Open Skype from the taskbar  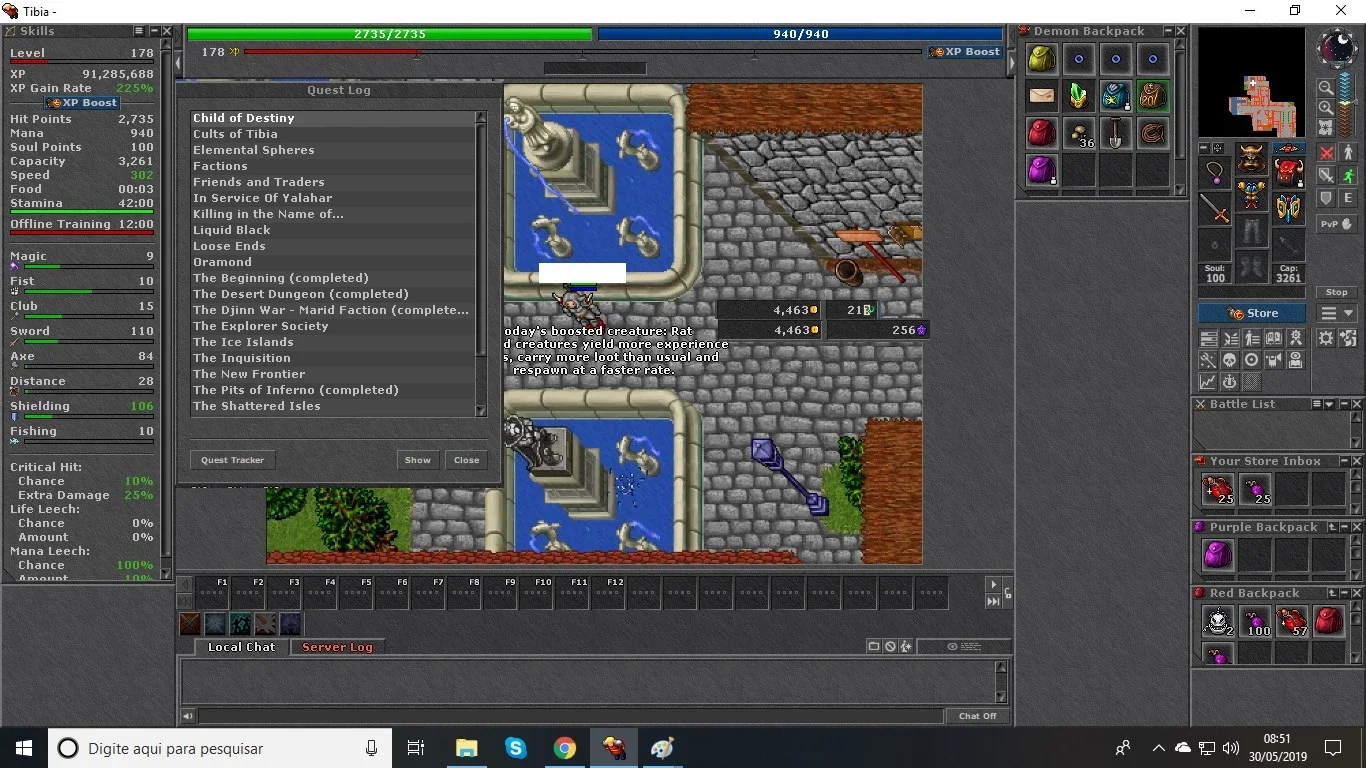tap(516, 748)
